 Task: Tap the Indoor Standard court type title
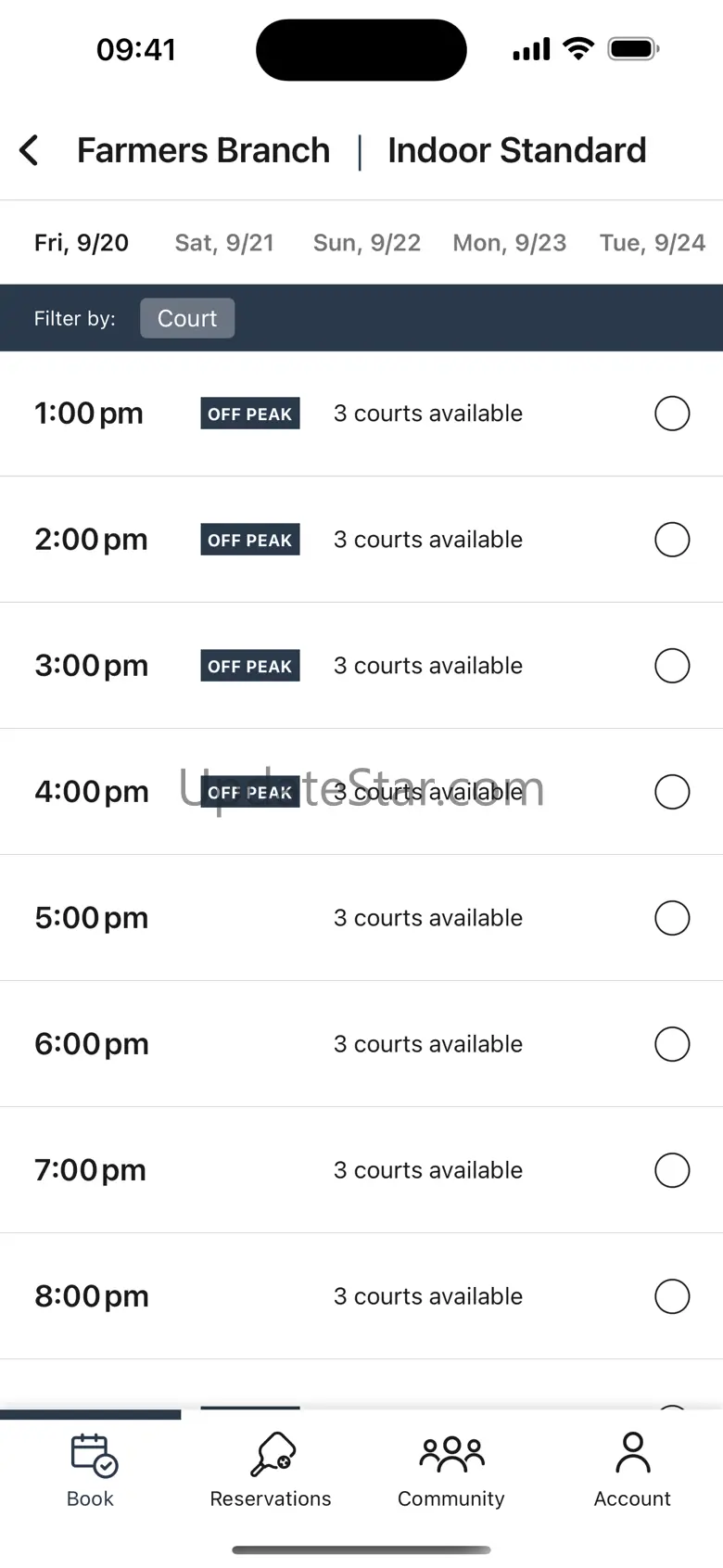(x=516, y=150)
